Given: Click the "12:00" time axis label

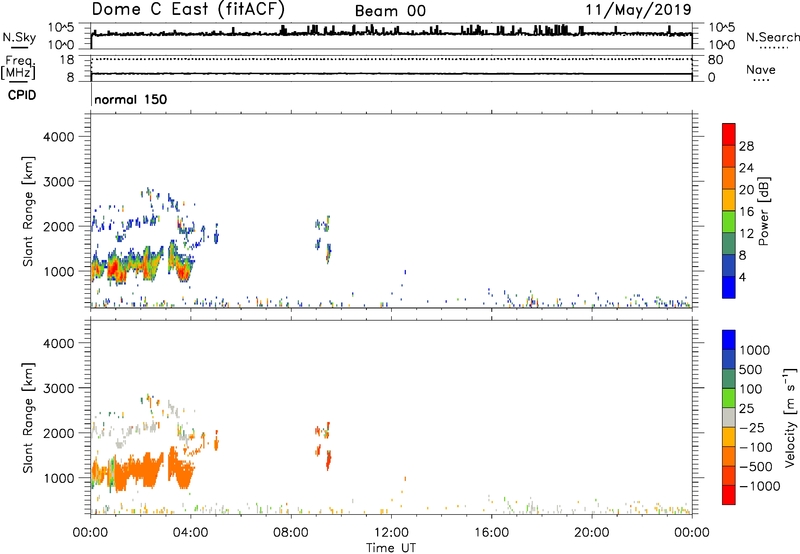Looking at the screenshot, I should (391, 533).
